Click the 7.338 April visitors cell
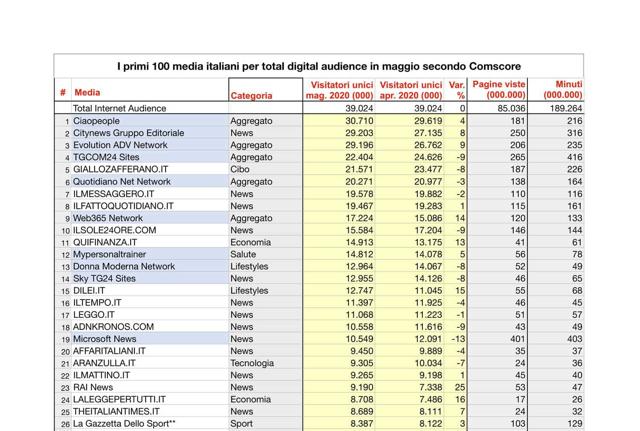 pyautogui.click(x=430, y=387)
